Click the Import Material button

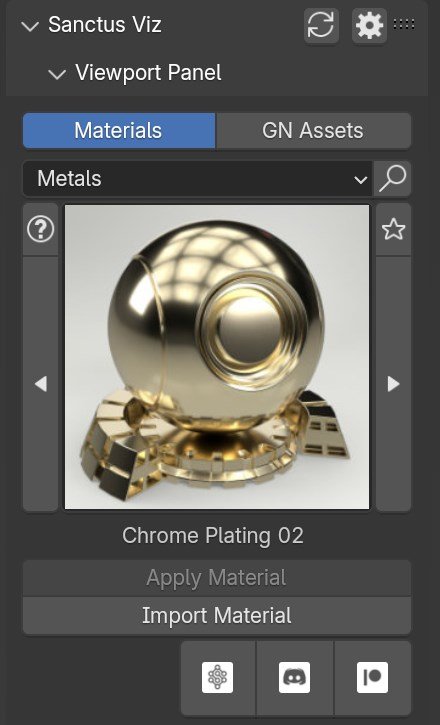coord(217,615)
